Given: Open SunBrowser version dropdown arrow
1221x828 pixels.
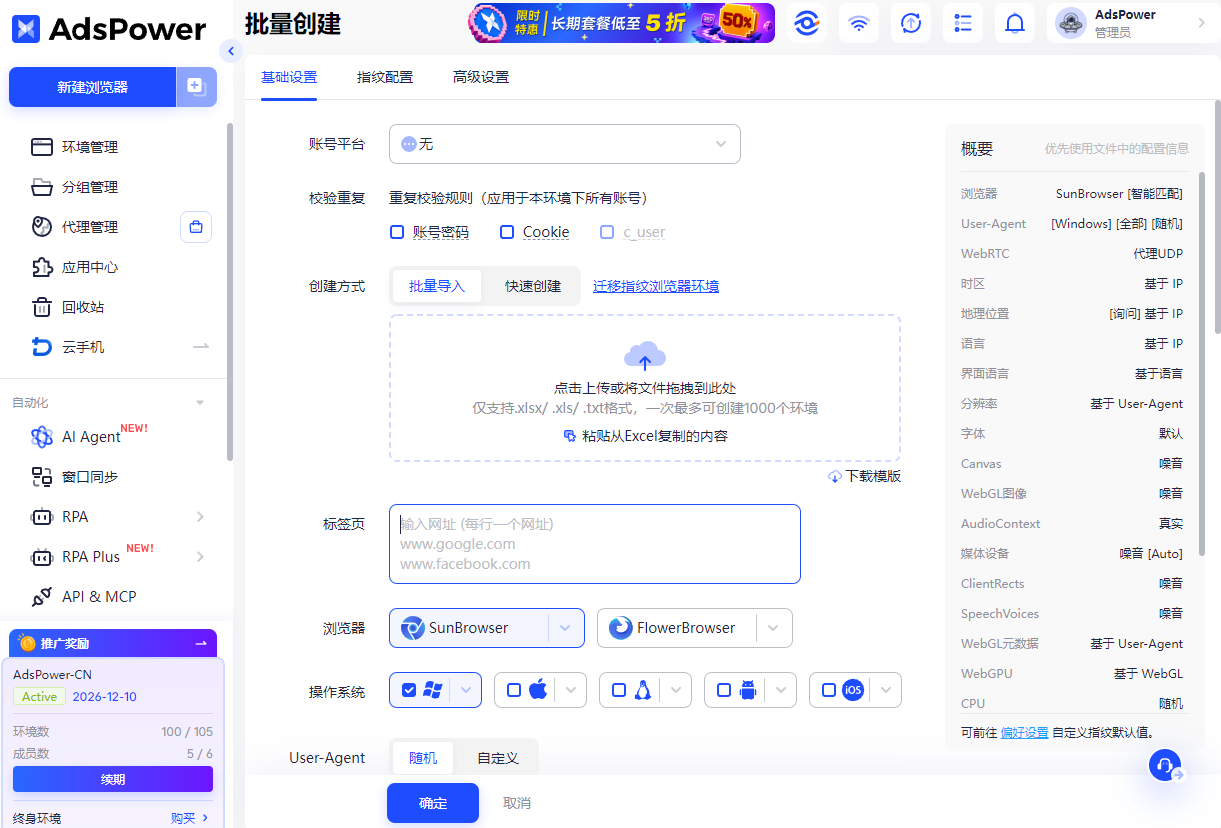Looking at the screenshot, I should coord(566,628).
